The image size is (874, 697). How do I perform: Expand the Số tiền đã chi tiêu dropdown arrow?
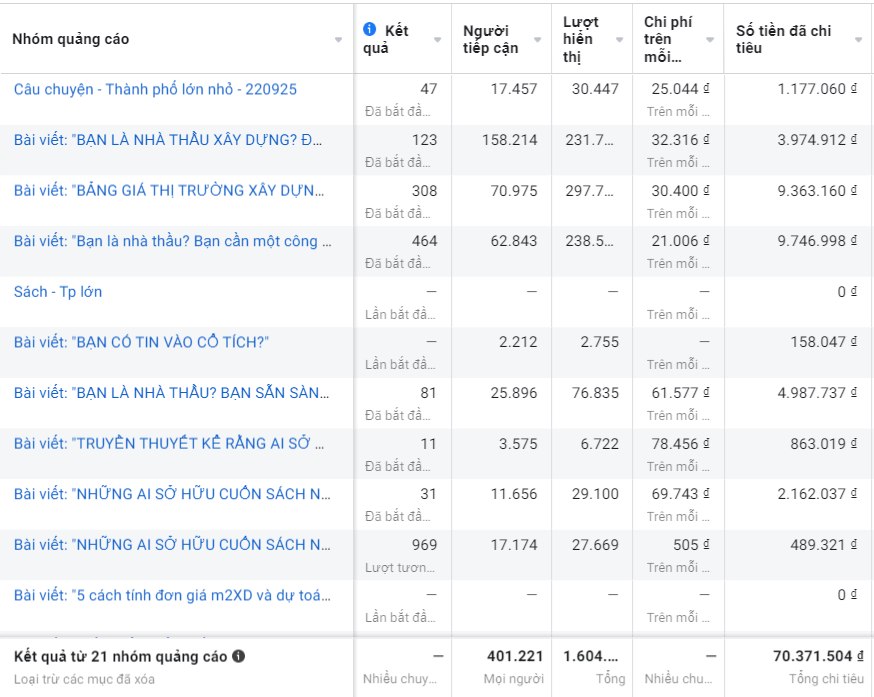pos(858,40)
